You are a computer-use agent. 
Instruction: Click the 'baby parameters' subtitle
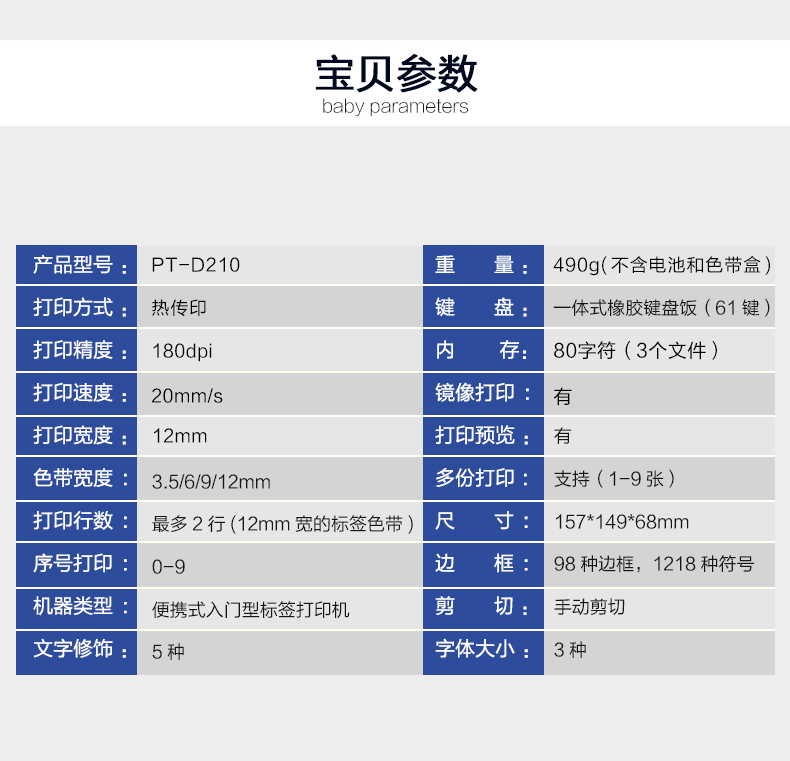[x=395, y=106]
